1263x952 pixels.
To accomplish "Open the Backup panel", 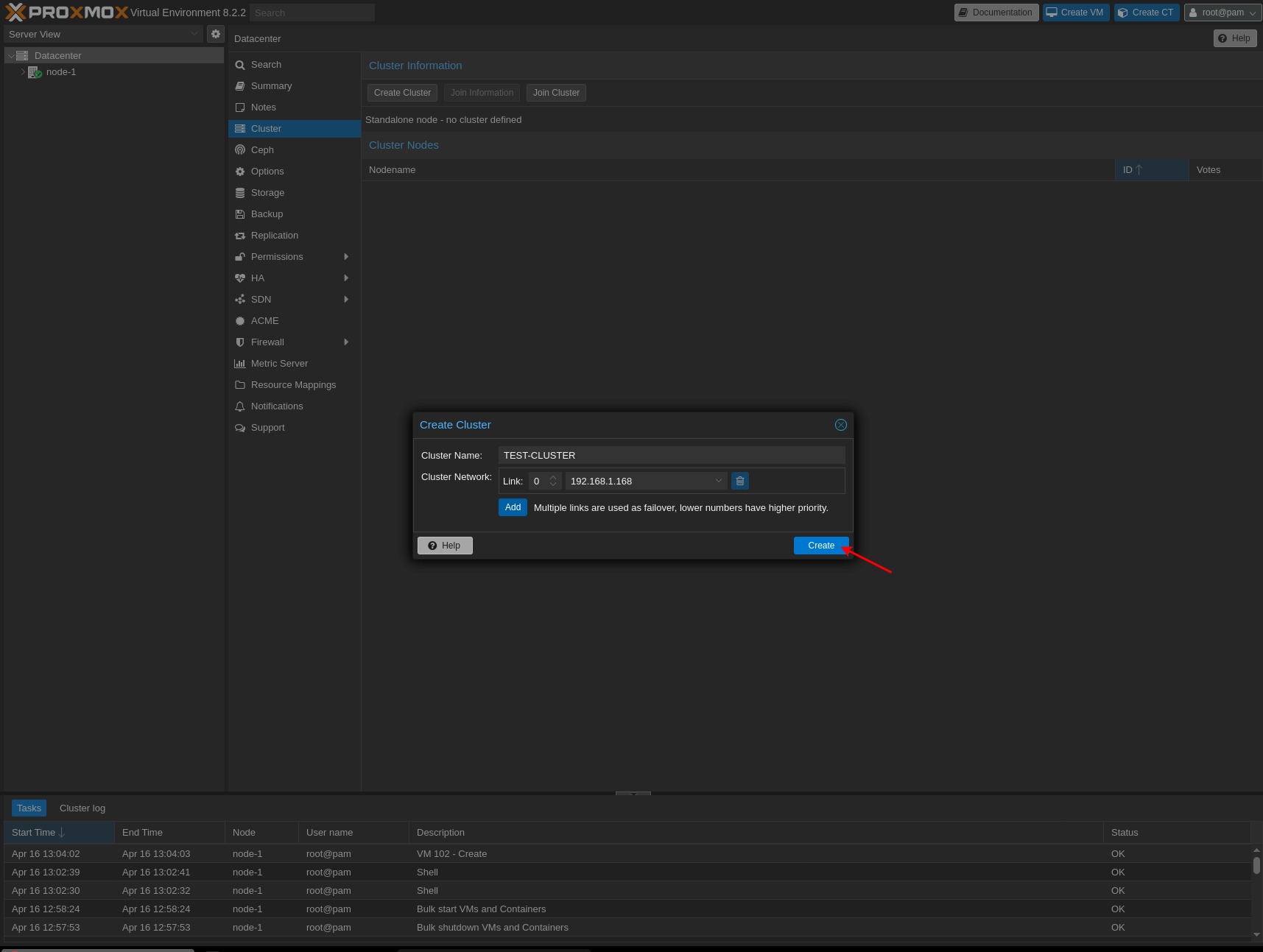I will [x=267, y=214].
